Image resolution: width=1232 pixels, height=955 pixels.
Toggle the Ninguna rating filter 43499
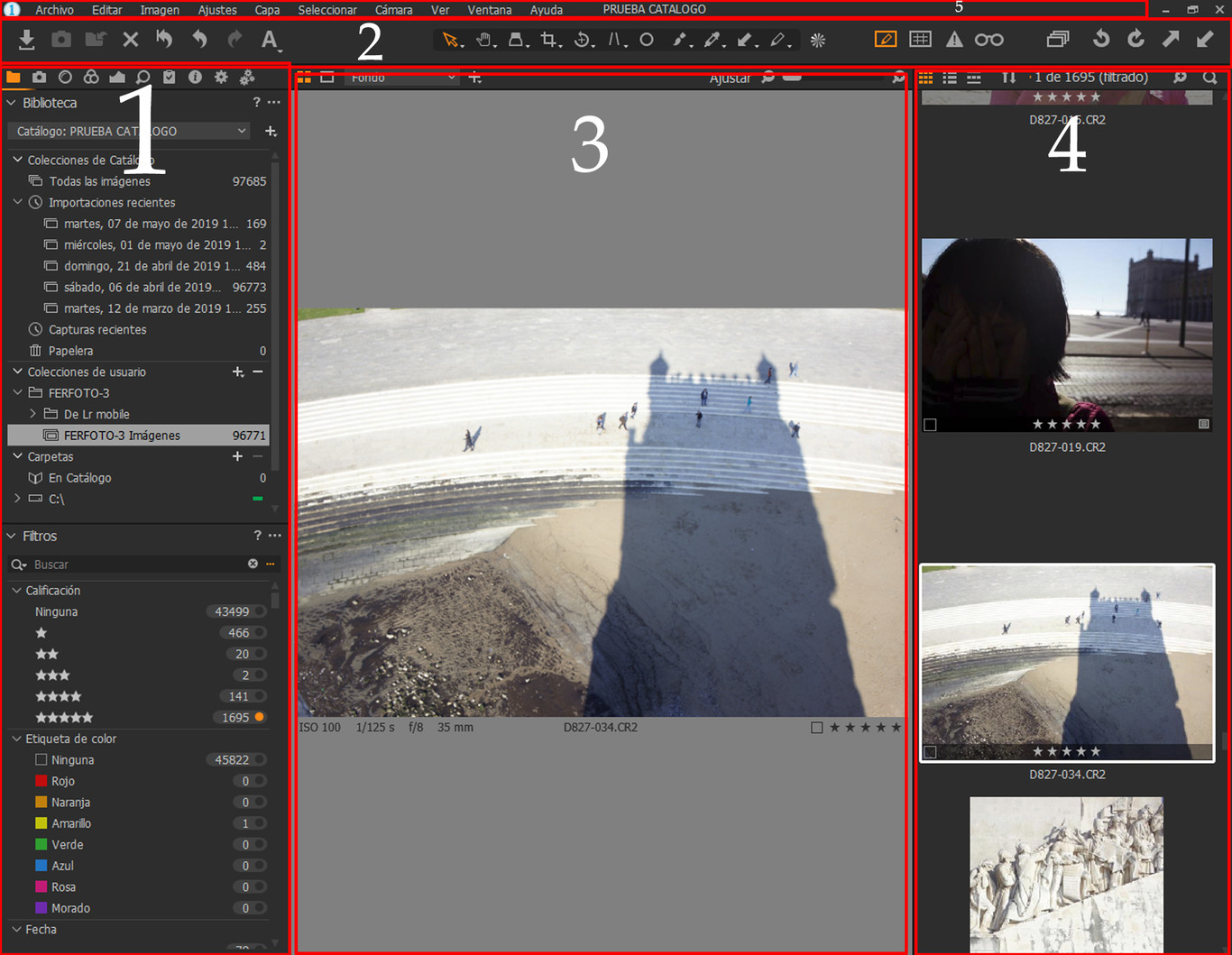coord(259,611)
